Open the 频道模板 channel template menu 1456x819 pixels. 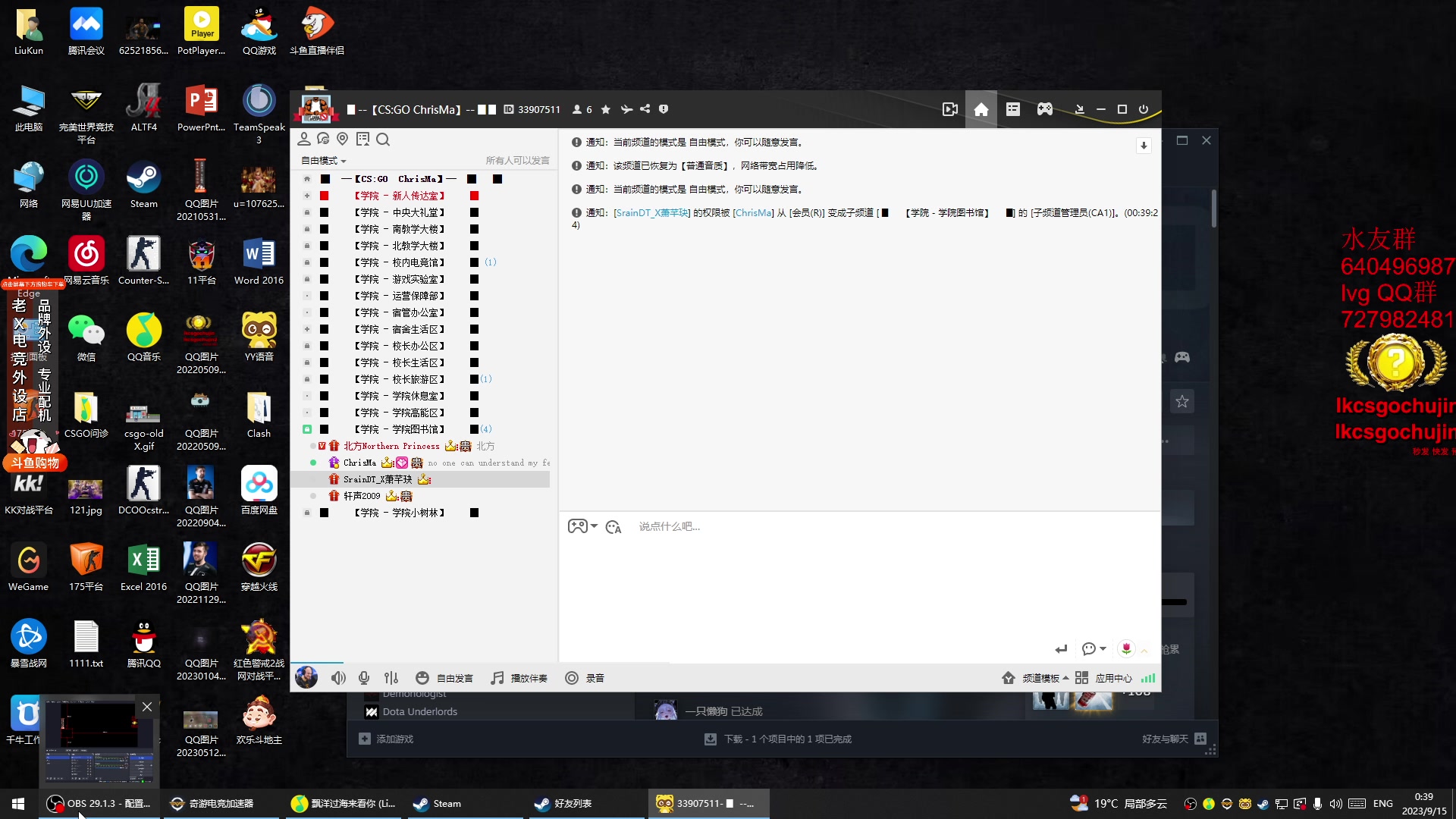1035,678
